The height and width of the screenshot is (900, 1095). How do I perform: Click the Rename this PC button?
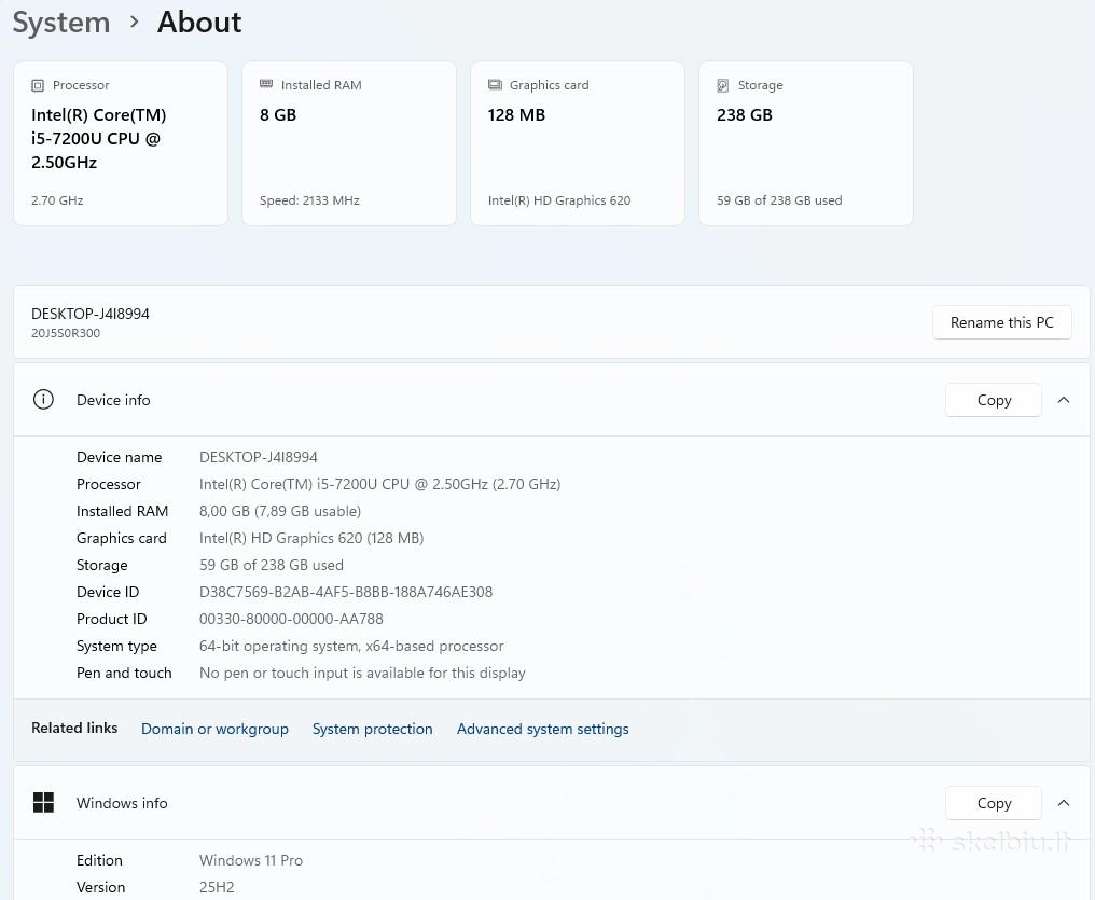click(x=1001, y=323)
